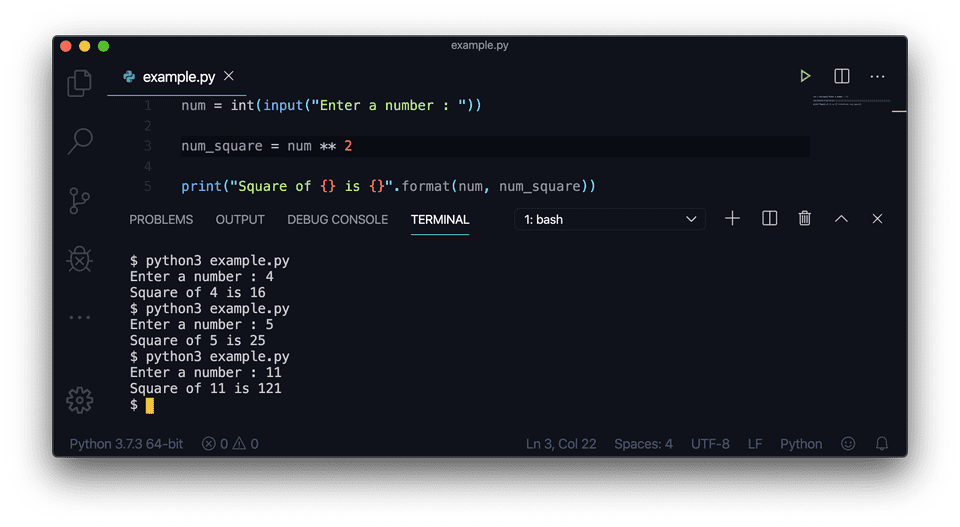Screen dimensions: 960x527
Task: Click the yellow minimize window button
Action: click(x=84, y=46)
